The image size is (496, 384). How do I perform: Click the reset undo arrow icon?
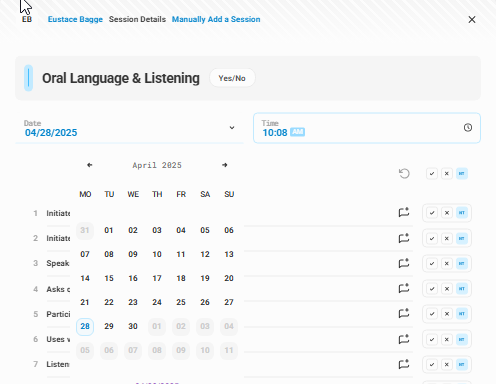[x=404, y=174]
